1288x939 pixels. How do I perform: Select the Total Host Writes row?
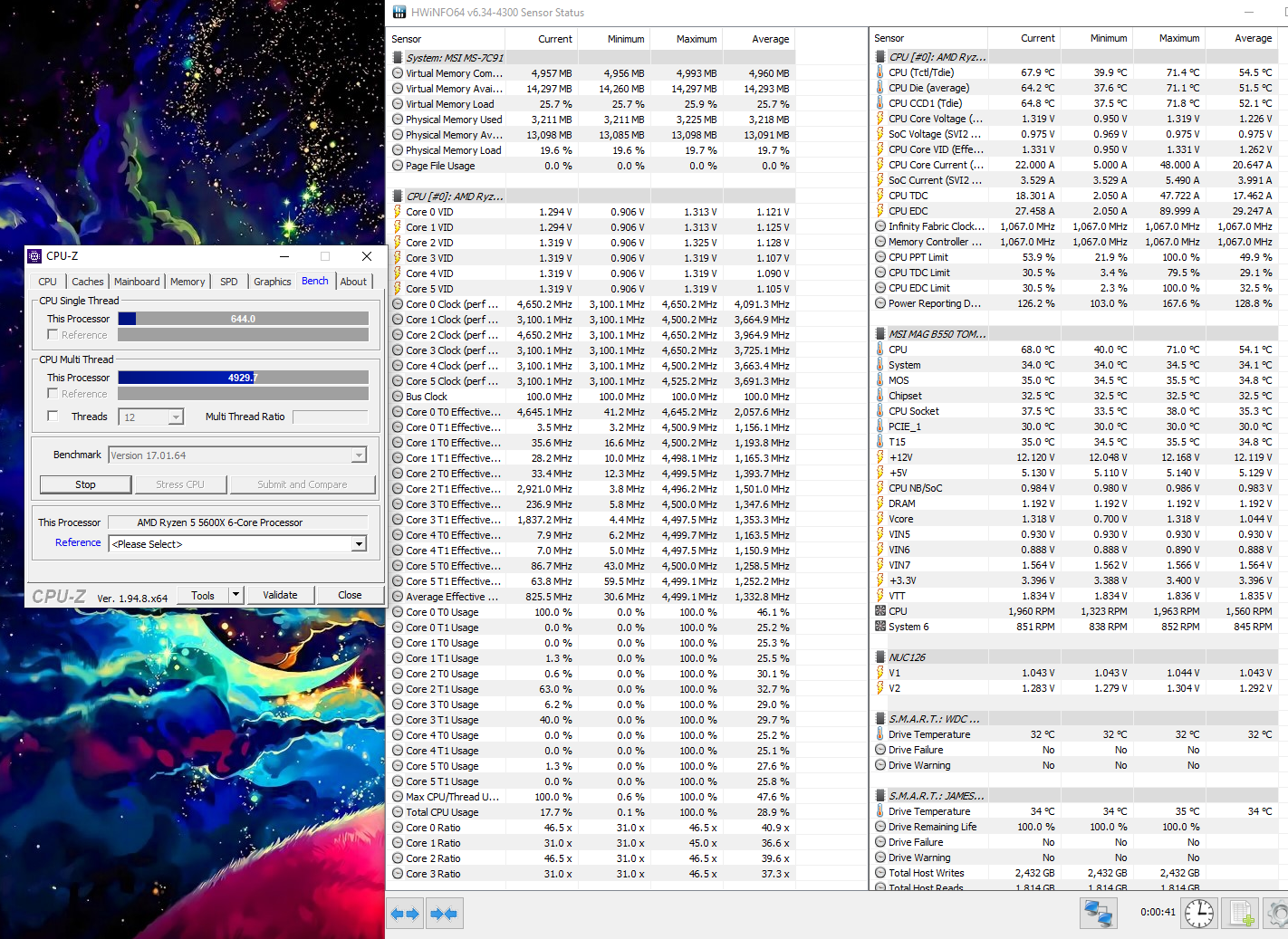click(1074, 873)
